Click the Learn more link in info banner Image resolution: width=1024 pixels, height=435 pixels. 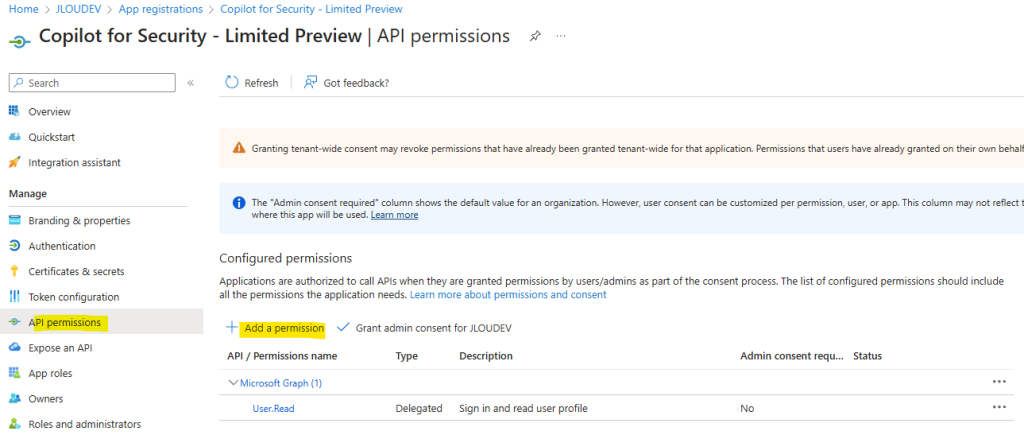pos(394,214)
